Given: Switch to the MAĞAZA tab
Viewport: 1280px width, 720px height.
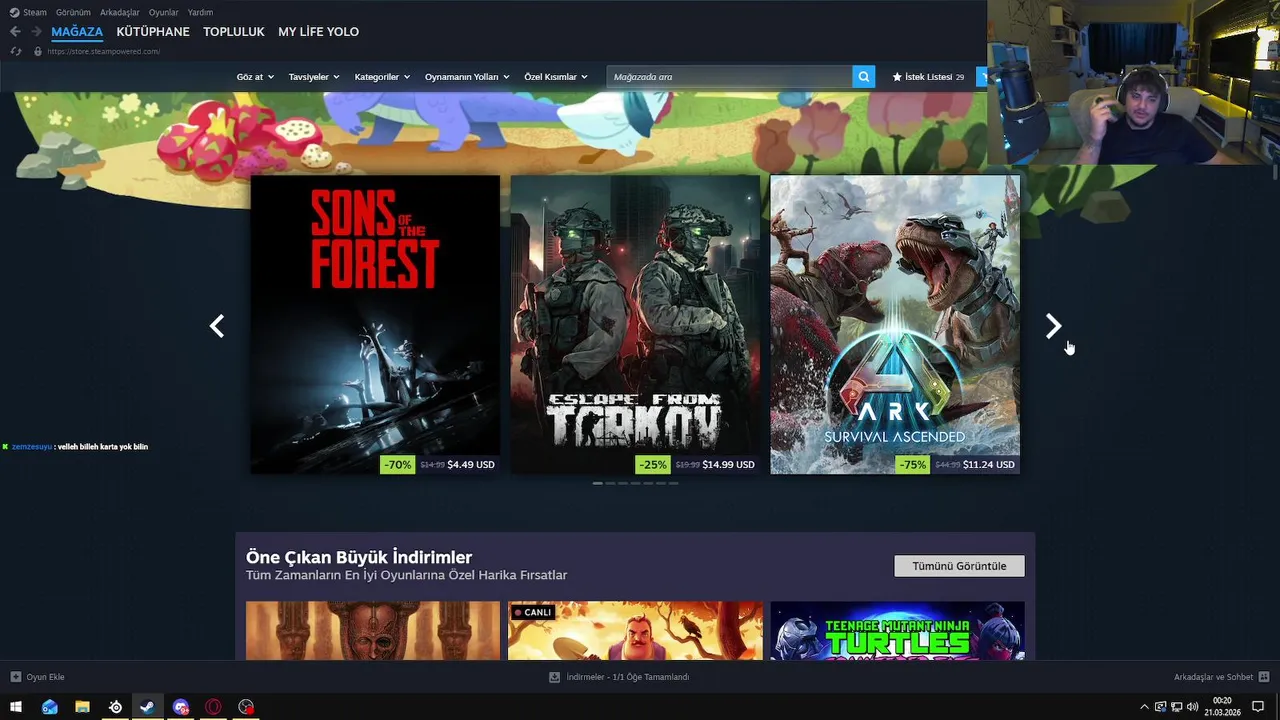Looking at the screenshot, I should pyautogui.click(x=77, y=32).
